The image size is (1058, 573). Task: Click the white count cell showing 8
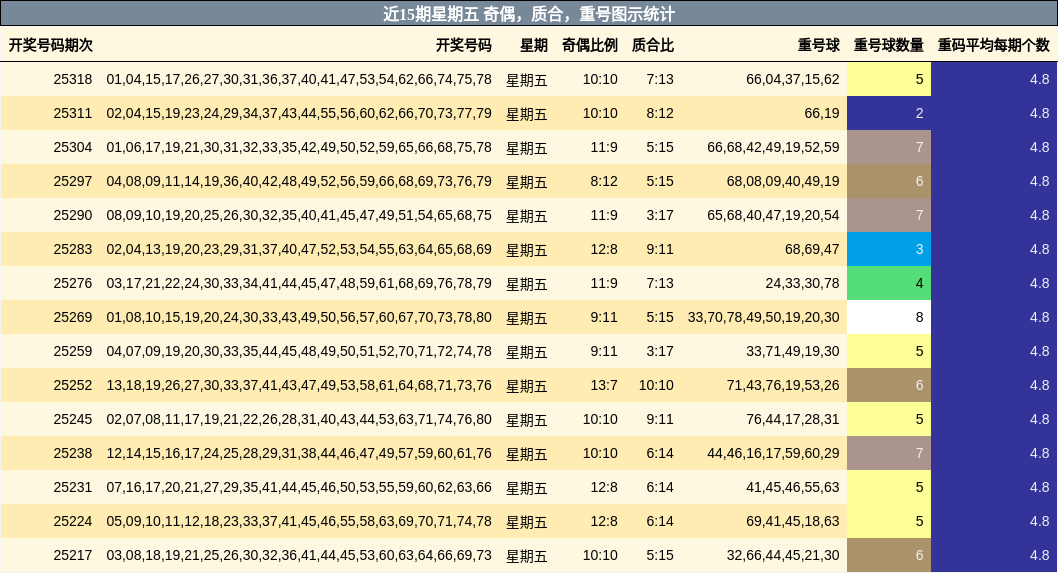coord(889,317)
